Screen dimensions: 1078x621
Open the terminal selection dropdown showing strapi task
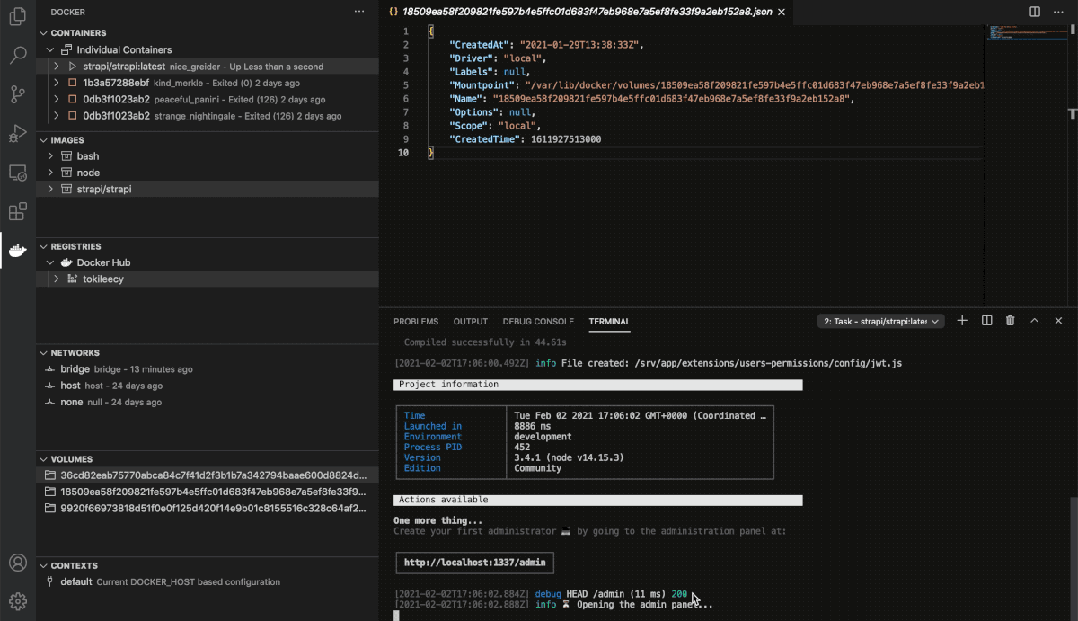[880, 320]
